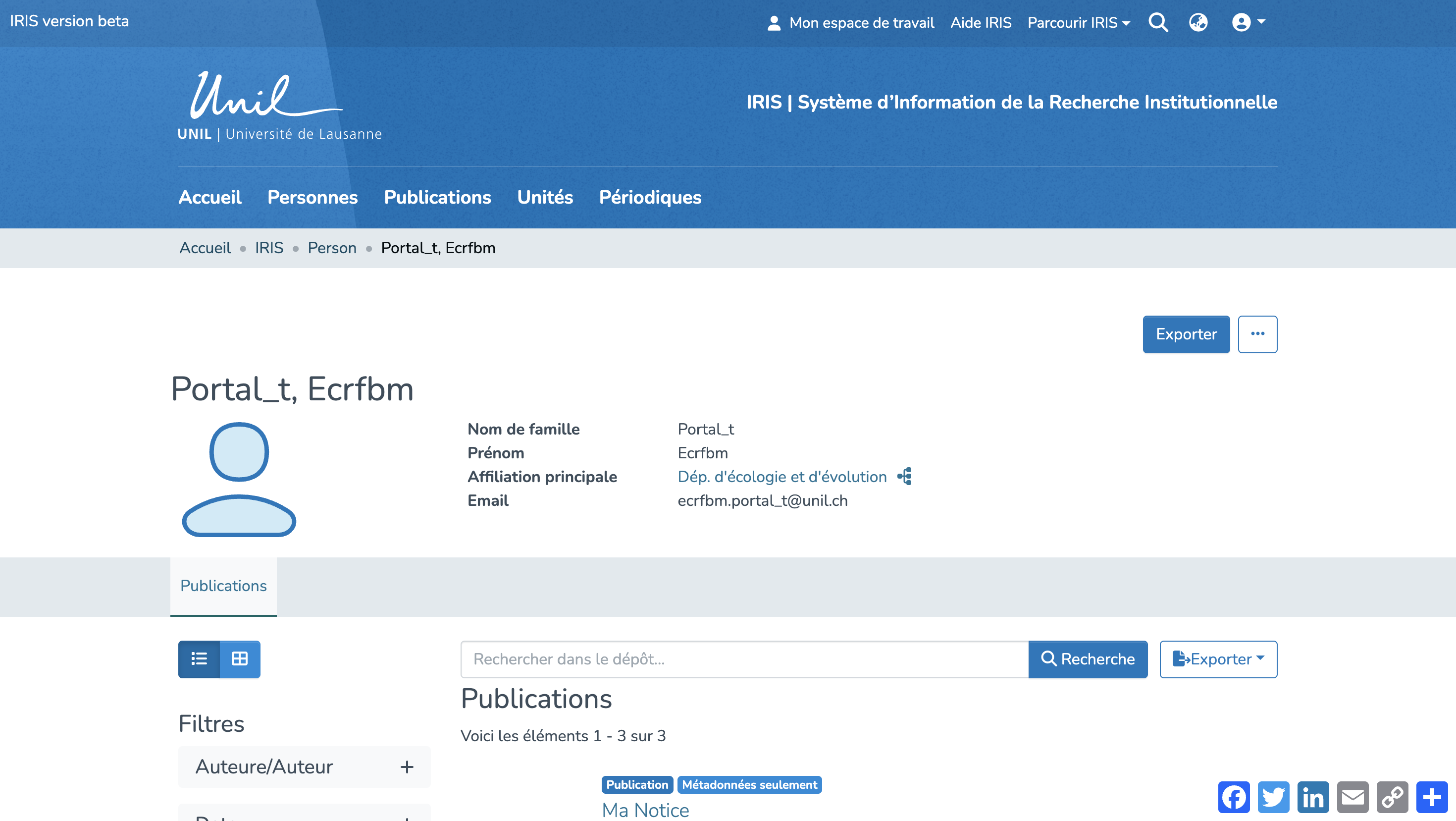Open the Ma Notice publication link
This screenshot has height=821, width=1456.
point(645,810)
